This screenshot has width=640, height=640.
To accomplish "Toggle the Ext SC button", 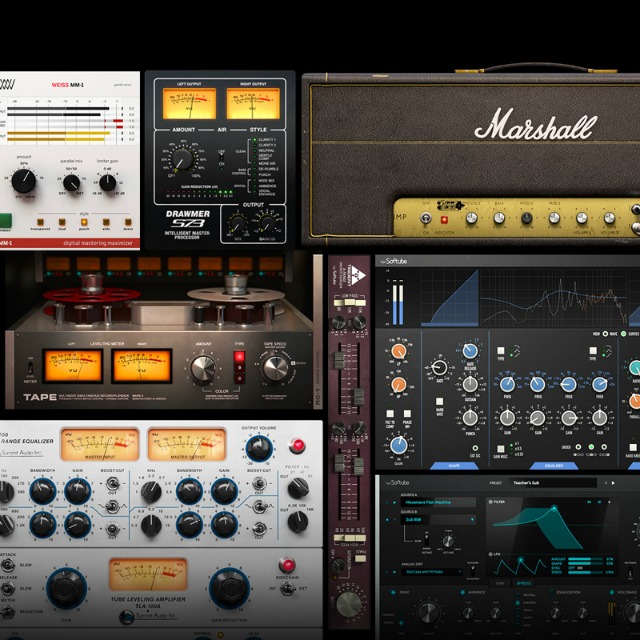I will point(475,448).
